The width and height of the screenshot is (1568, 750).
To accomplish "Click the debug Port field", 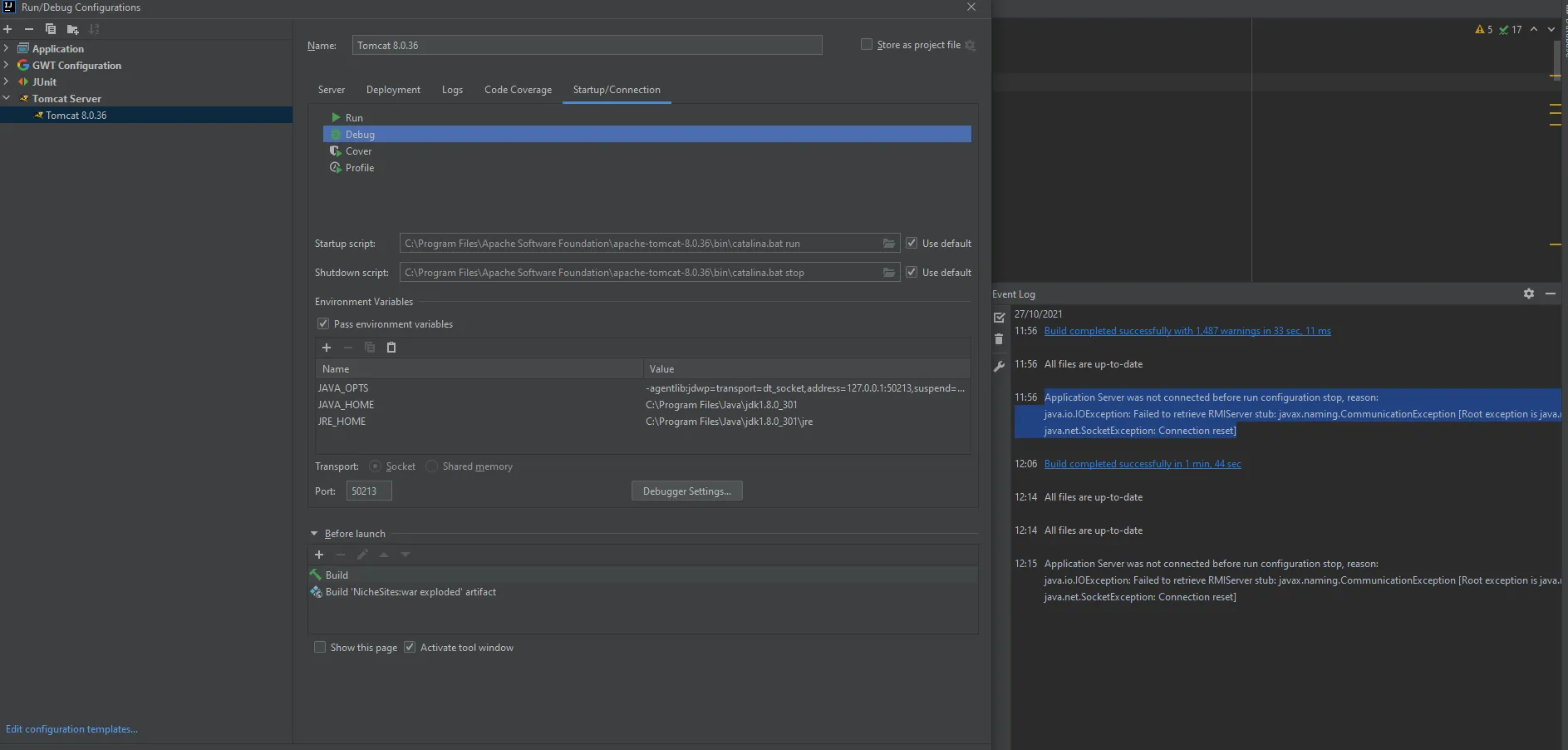I will 369,491.
